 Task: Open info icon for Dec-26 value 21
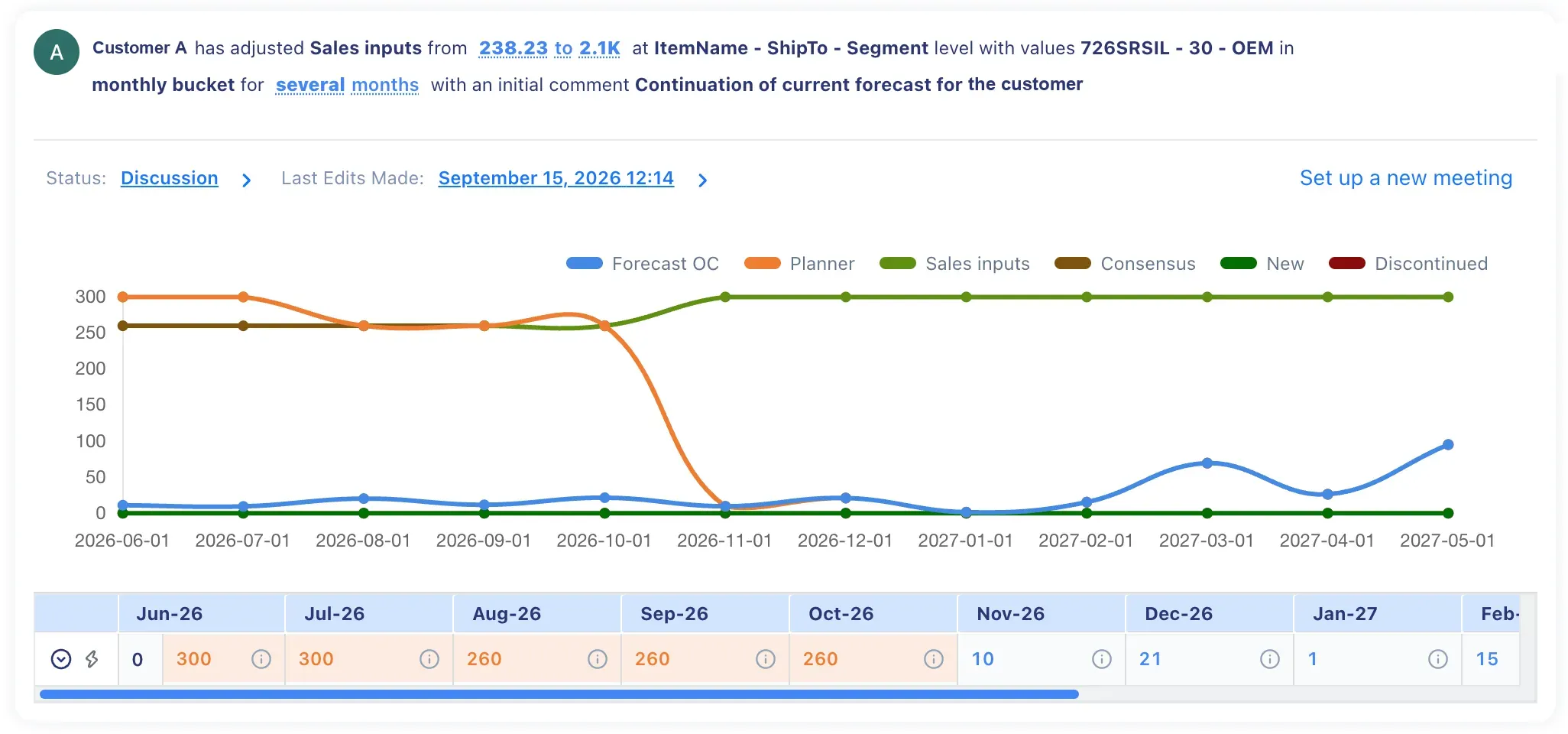[x=1270, y=659]
